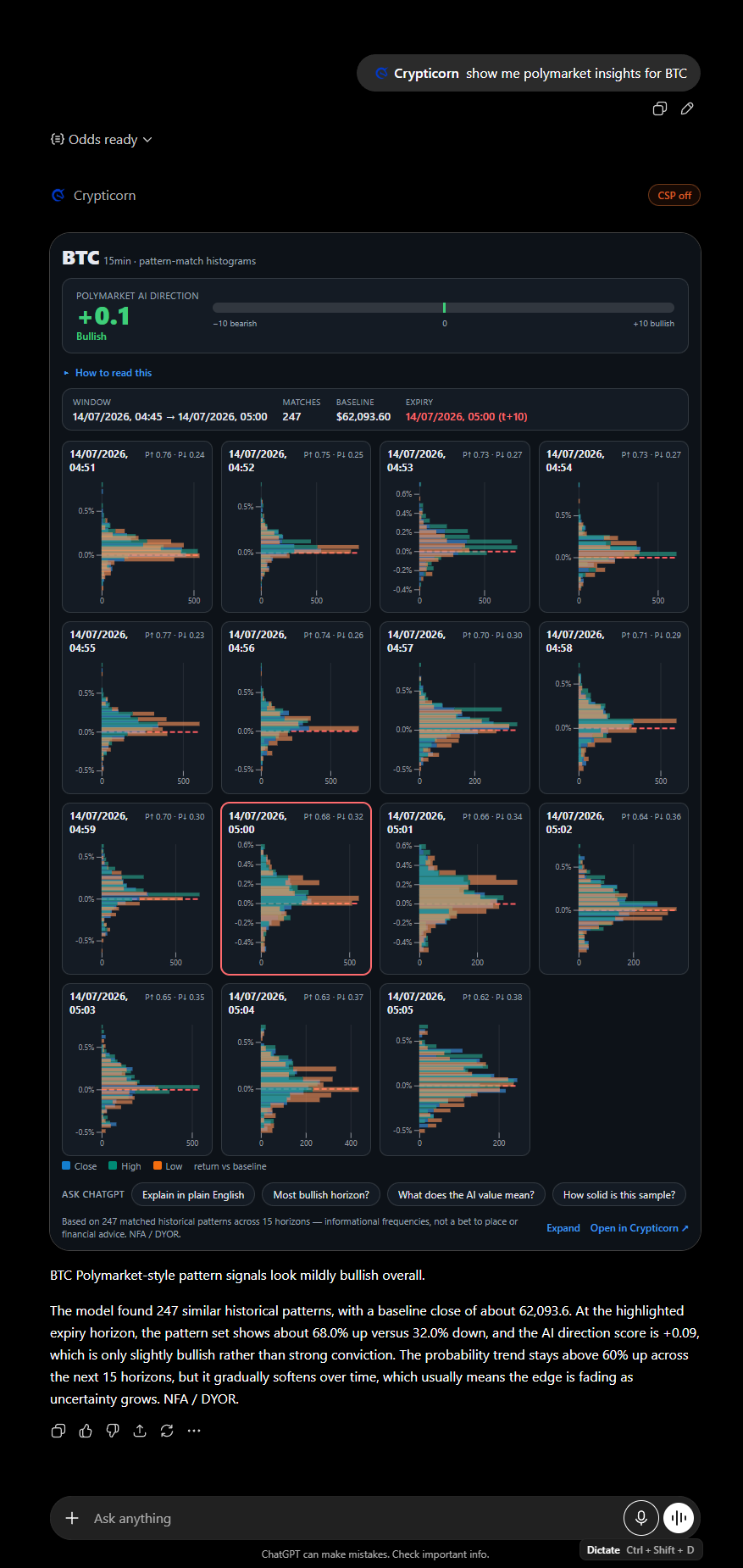Share the response using the upload icon

click(x=140, y=1431)
